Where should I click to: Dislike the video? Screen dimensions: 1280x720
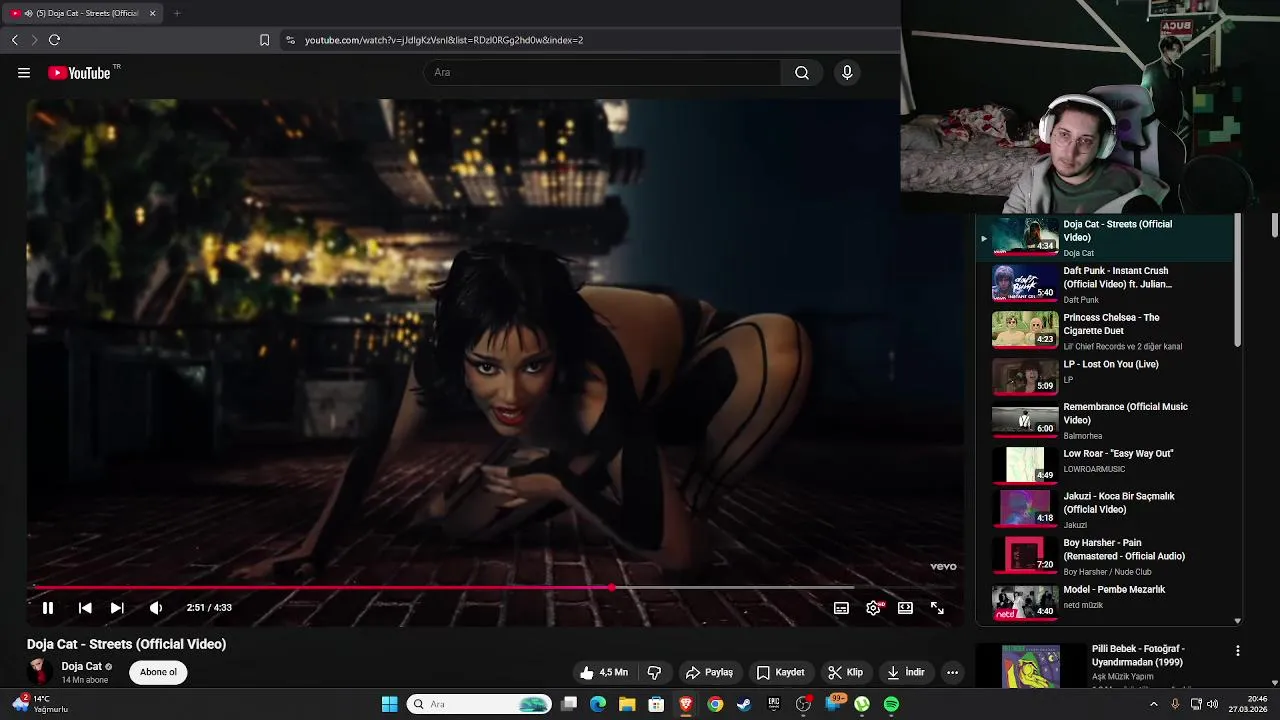(654, 672)
